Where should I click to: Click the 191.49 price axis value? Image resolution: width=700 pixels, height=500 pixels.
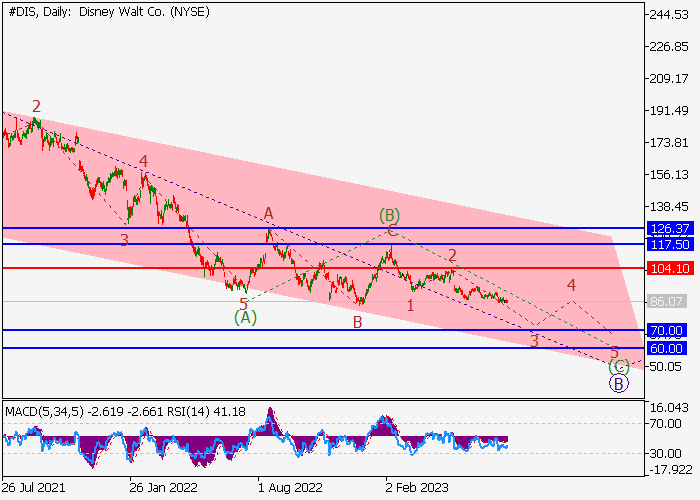point(669,111)
